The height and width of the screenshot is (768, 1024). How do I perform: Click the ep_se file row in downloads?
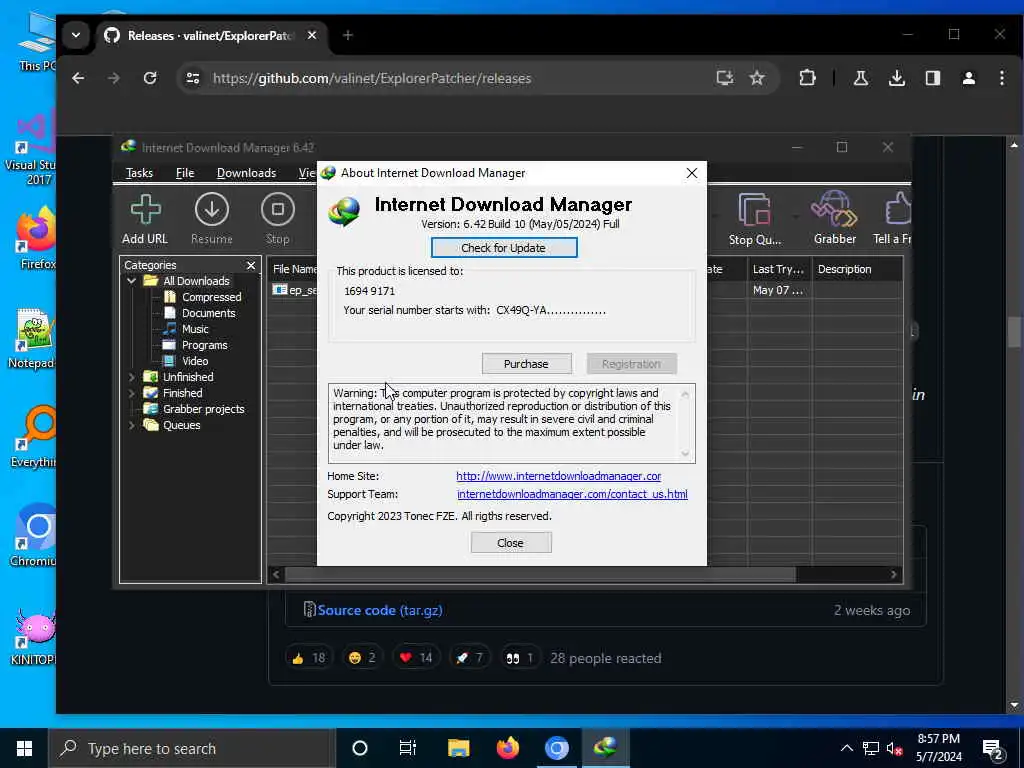coord(294,290)
